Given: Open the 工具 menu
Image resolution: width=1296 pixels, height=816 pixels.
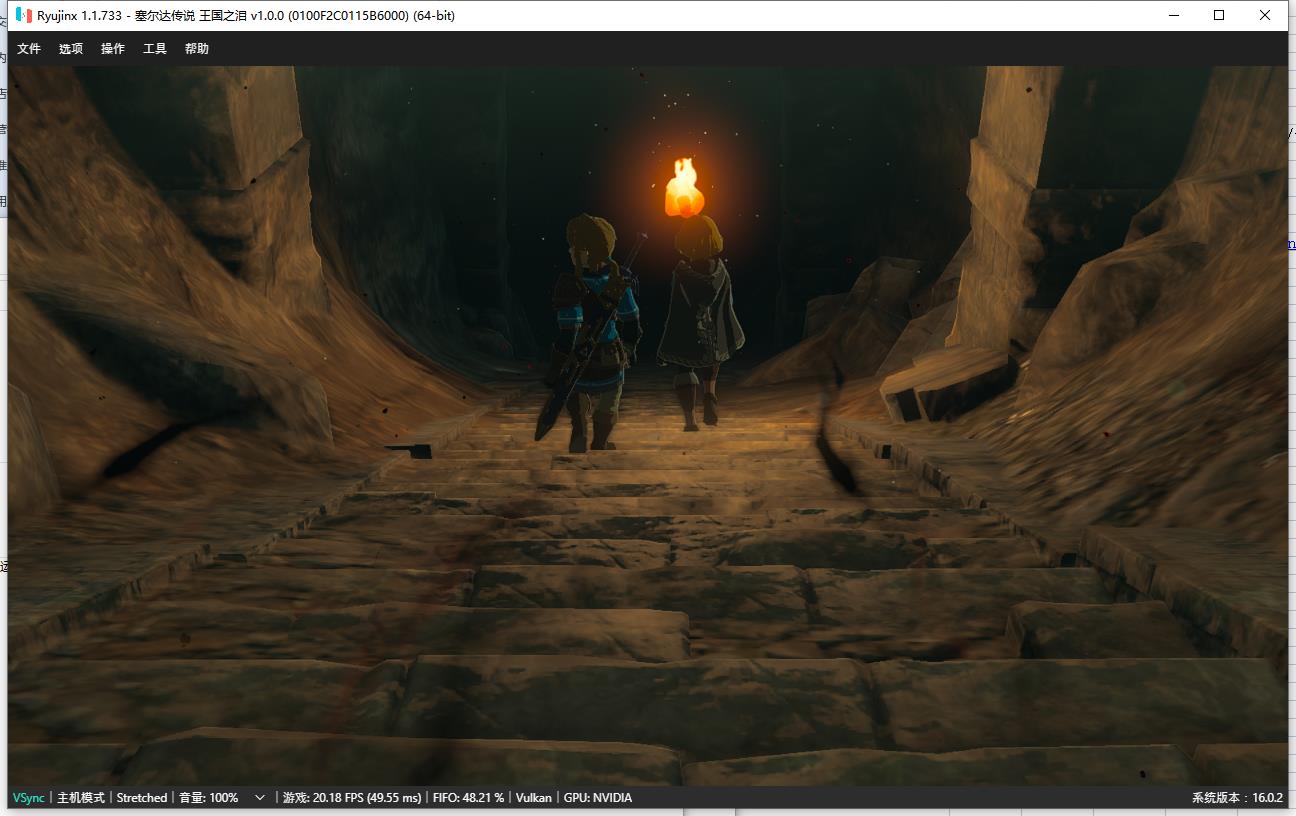Looking at the screenshot, I should (155, 48).
